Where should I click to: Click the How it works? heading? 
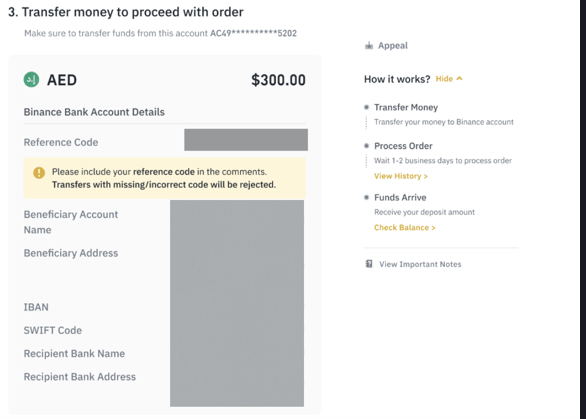coord(397,79)
